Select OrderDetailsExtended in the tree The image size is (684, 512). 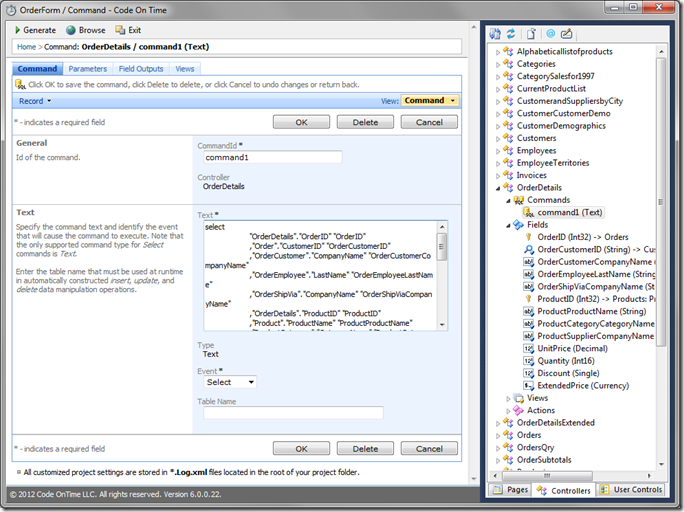point(555,423)
